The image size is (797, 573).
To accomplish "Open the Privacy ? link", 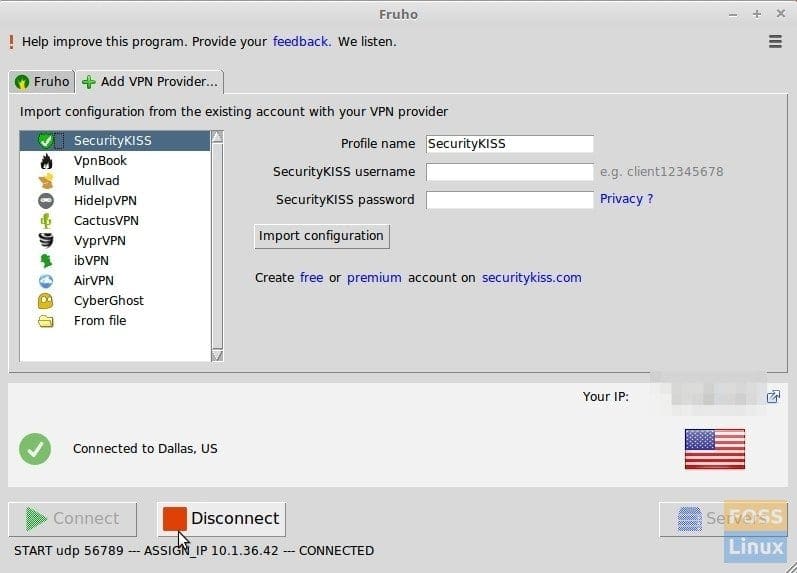I will point(626,199).
